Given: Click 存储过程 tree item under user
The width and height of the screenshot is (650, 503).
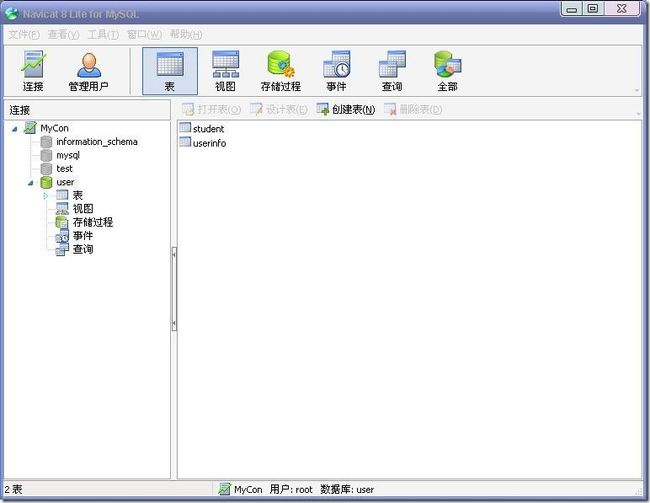Looking at the screenshot, I should click(93, 222).
